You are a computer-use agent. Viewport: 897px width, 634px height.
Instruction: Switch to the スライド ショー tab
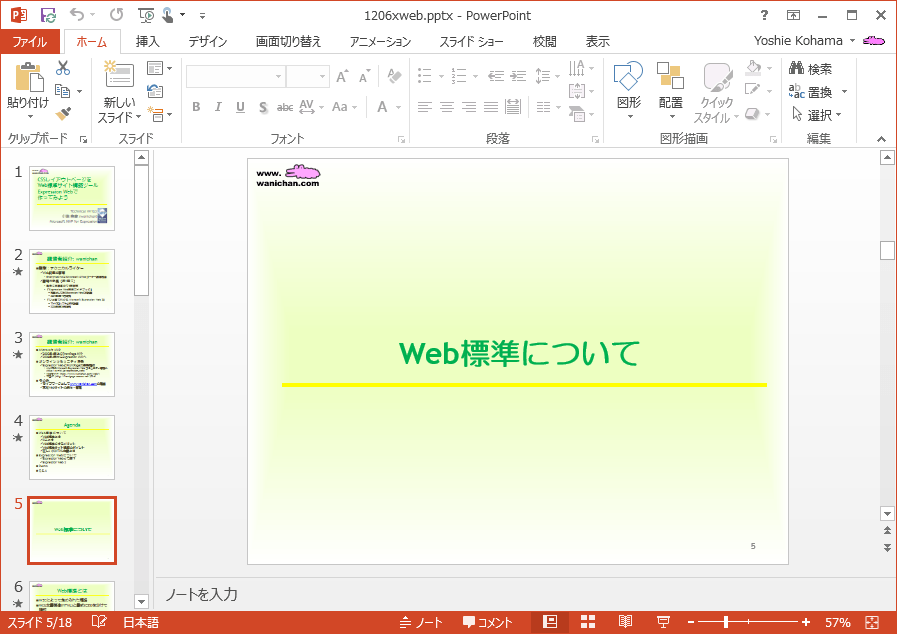click(x=471, y=41)
